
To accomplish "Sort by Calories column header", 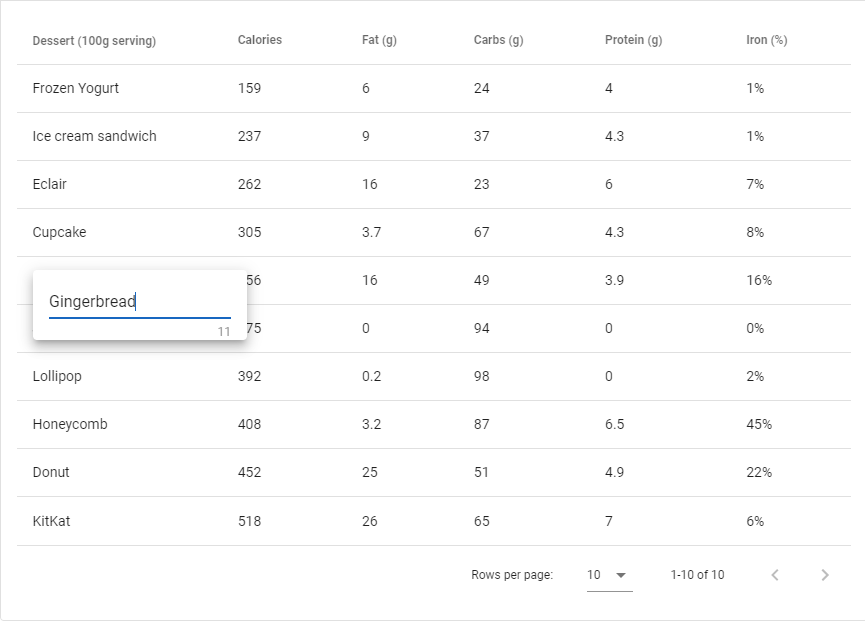I will (x=259, y=40).
